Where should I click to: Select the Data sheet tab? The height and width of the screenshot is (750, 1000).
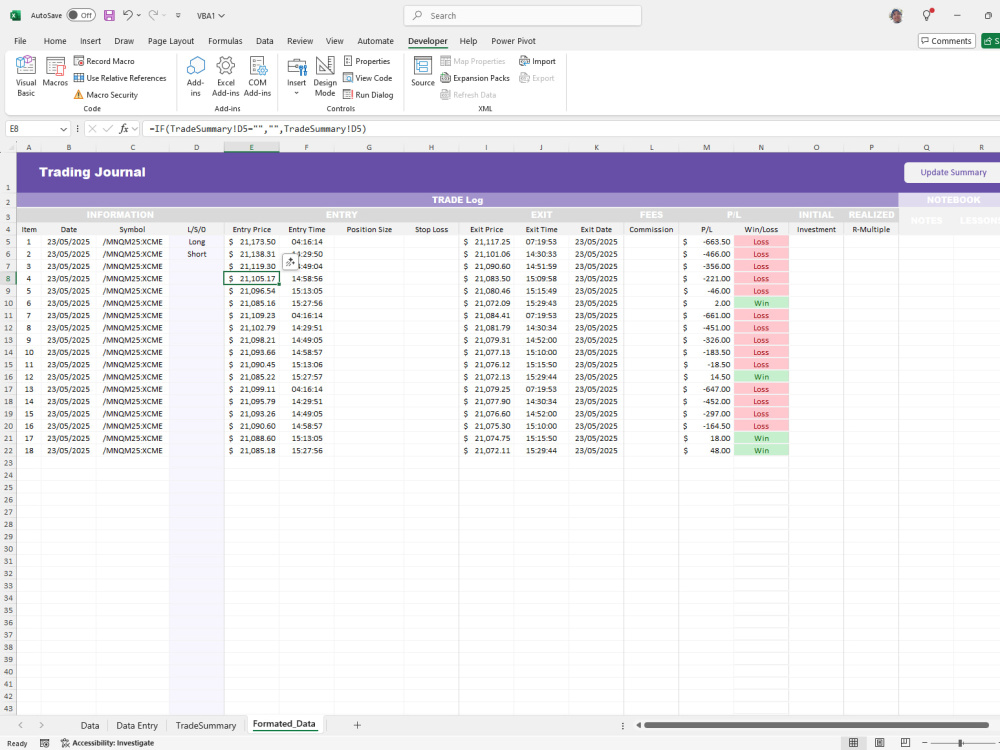(90, 725)
